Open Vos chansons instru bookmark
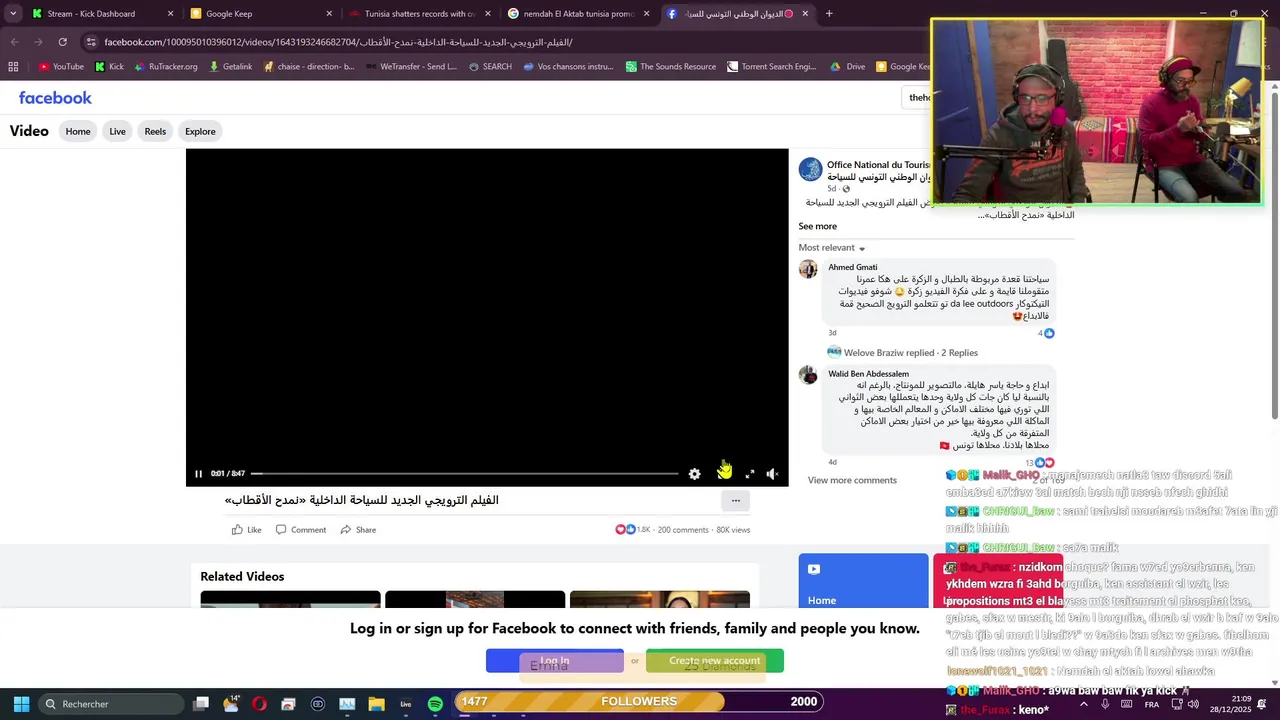The image size is (1280, 720). [568, 67]
